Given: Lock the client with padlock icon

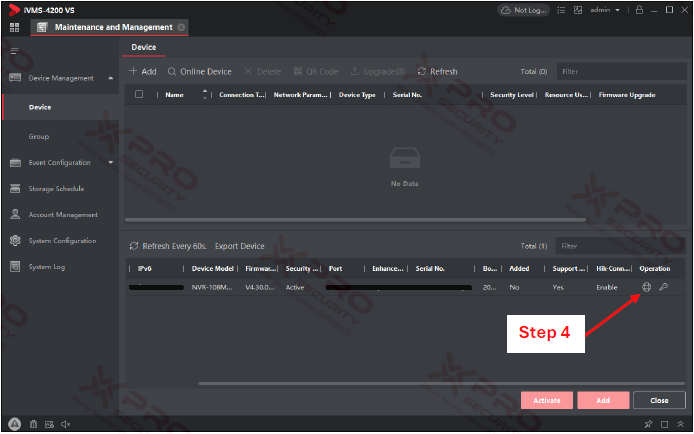Looking at the screenshot, I should tap(639, 9).
